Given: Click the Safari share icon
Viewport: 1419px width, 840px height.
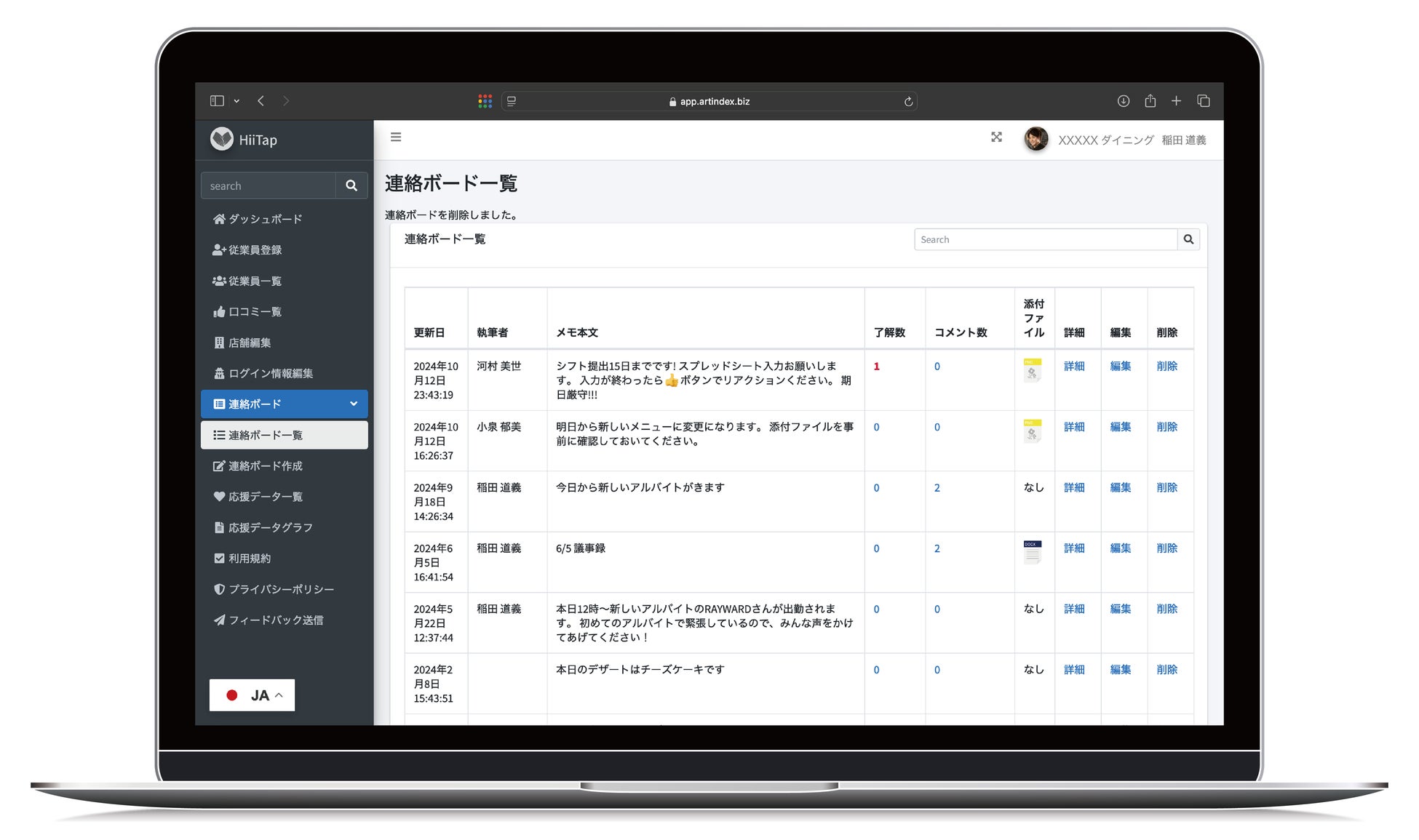Looking at the screenshot, I should (1150, 101).
